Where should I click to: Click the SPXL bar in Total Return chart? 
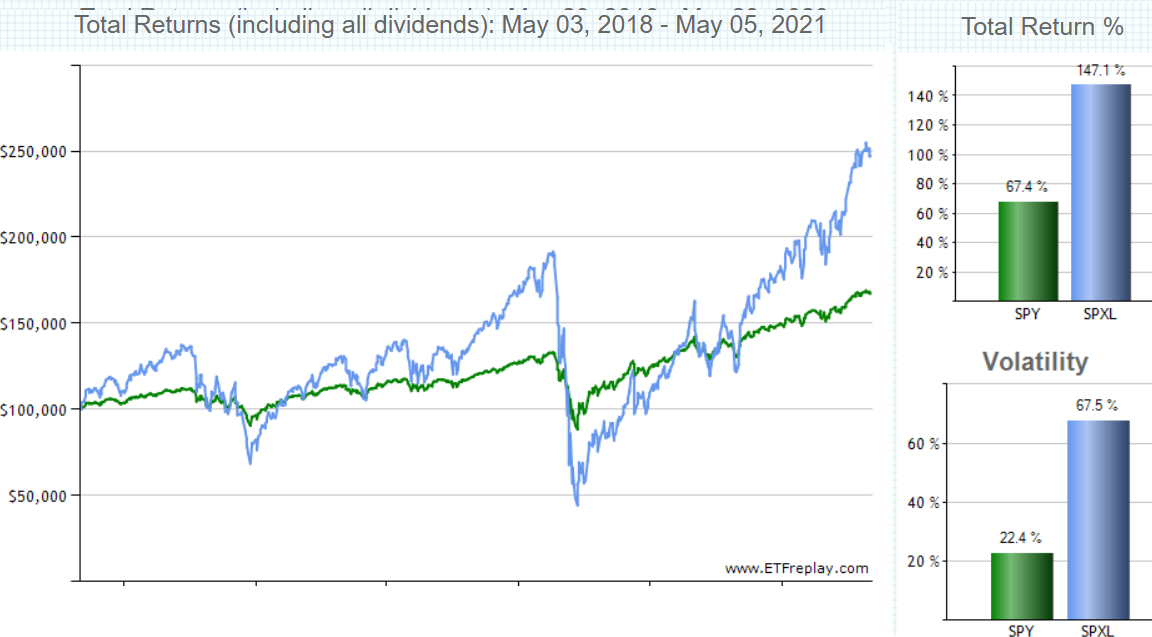[x=1101, y=192]
